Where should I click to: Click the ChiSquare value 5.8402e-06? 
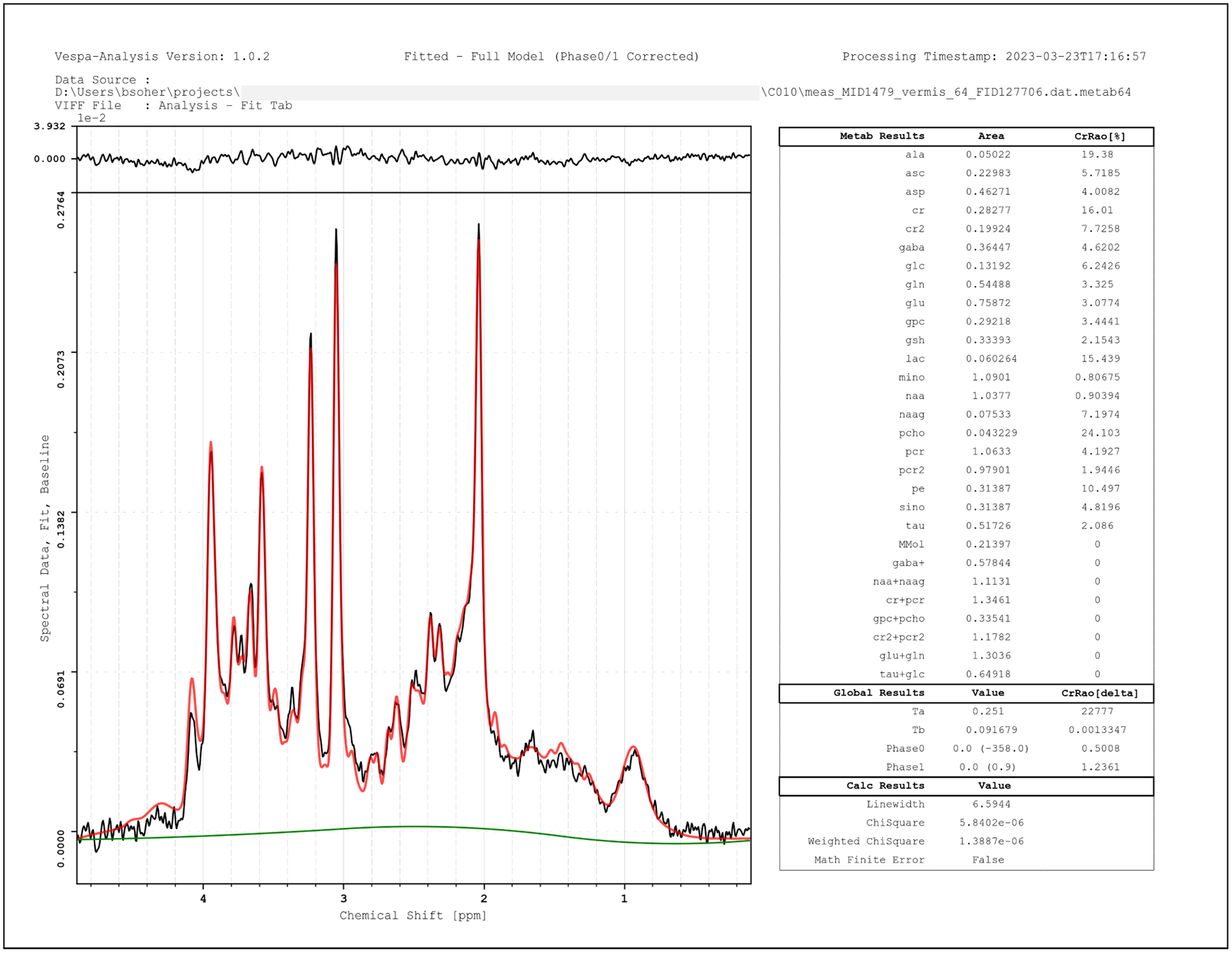pyautogui.click(x=991, y=822)
